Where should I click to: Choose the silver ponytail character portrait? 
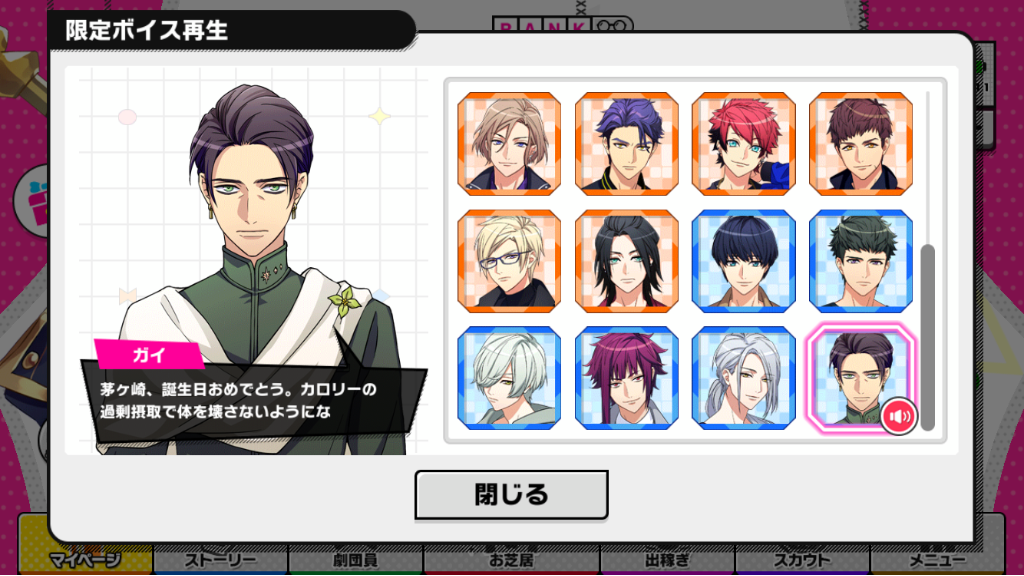[x=743, y=378]
